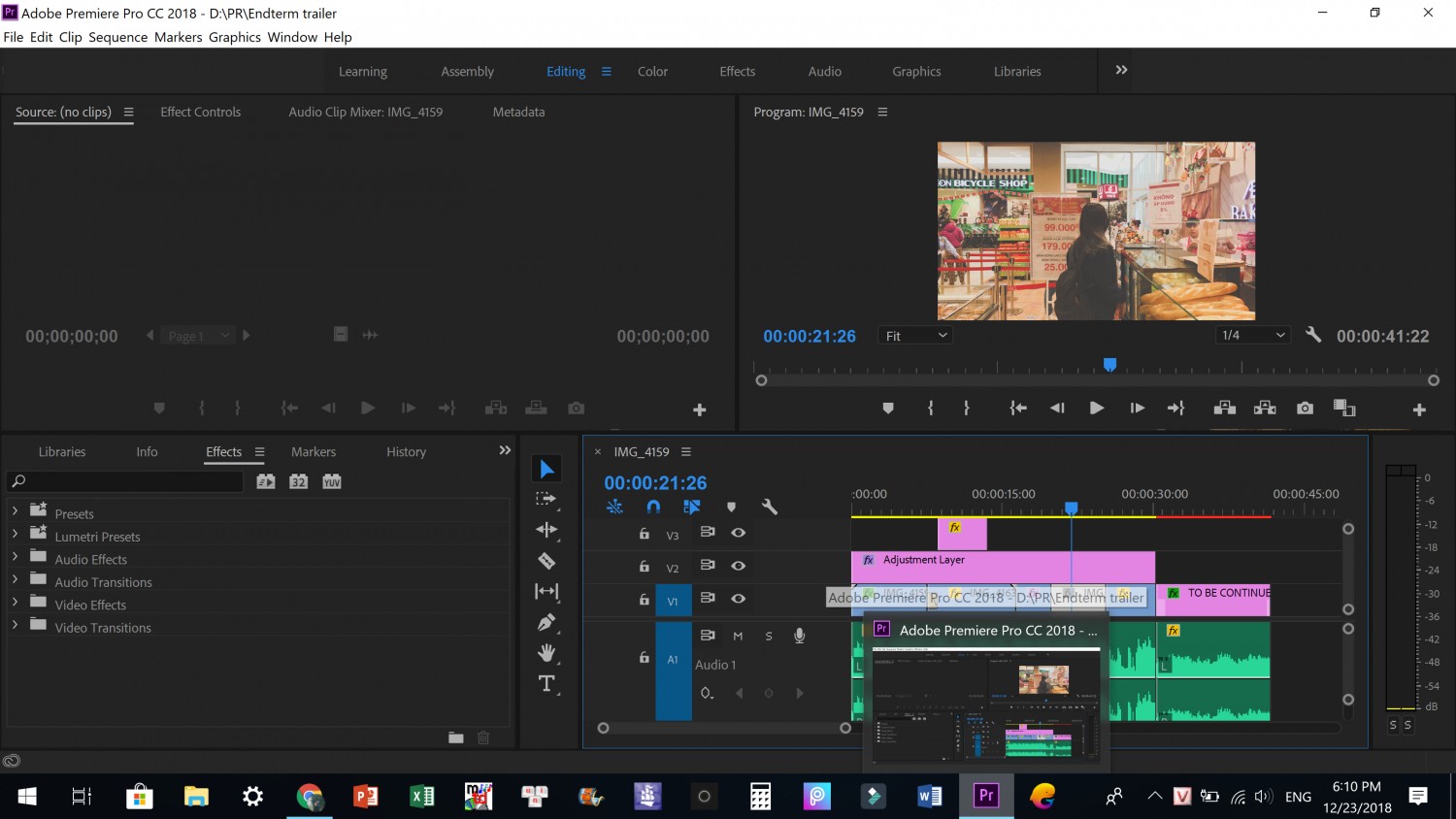Expand the Video Transitions folder
This screenshot has width=1456, height=819.
coord(15,624)
